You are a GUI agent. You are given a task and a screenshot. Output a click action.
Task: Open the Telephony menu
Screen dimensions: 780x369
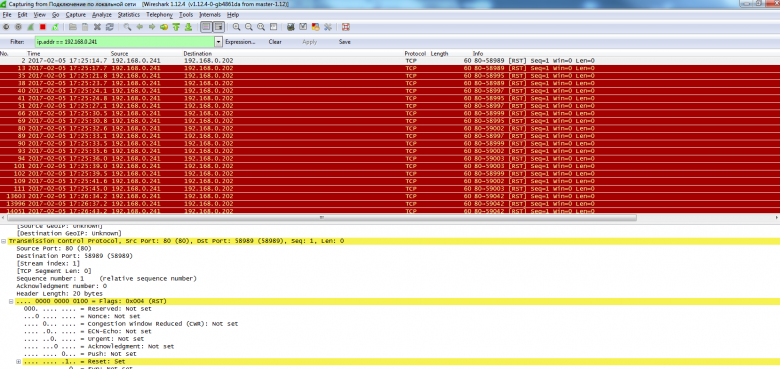[160, 15]
